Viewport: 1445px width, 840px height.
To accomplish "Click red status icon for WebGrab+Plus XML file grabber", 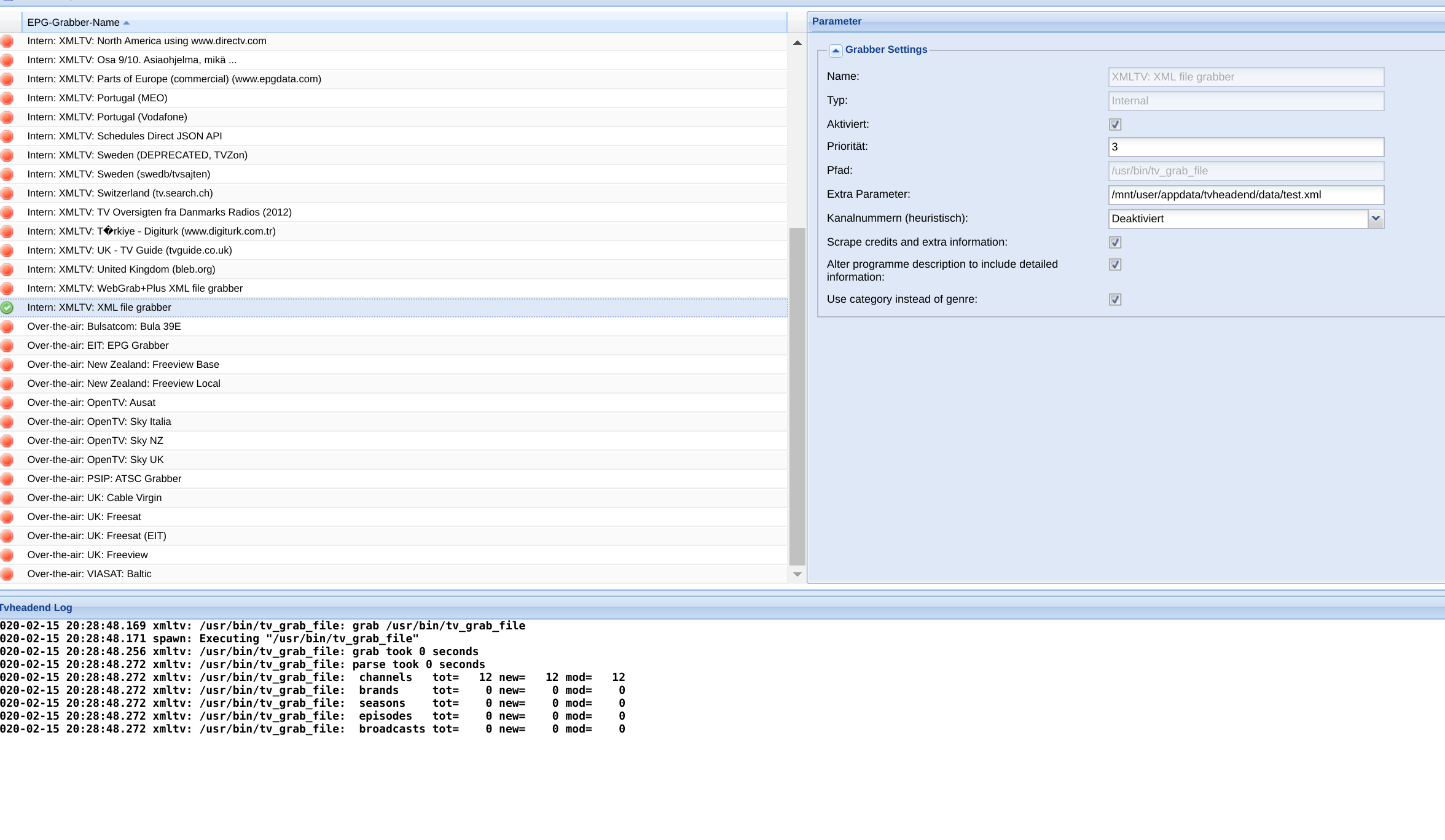I will pos(7,289).
